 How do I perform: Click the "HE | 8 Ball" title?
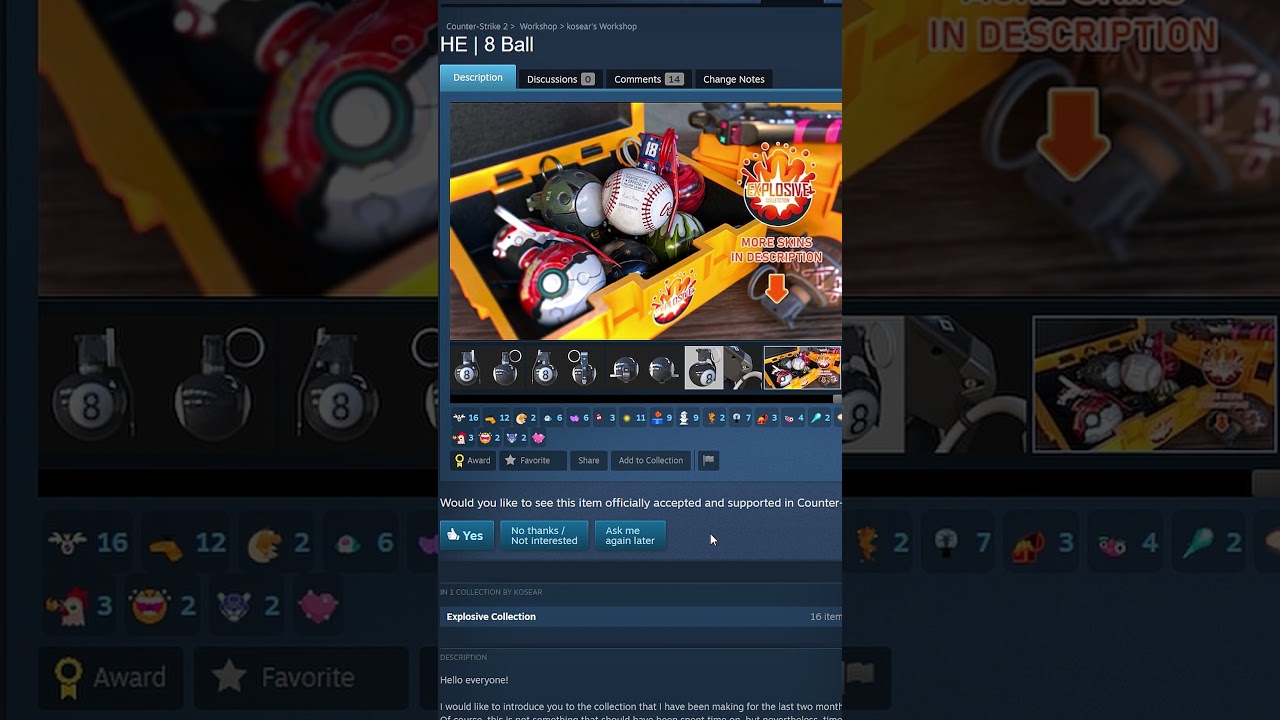(487, 45)
